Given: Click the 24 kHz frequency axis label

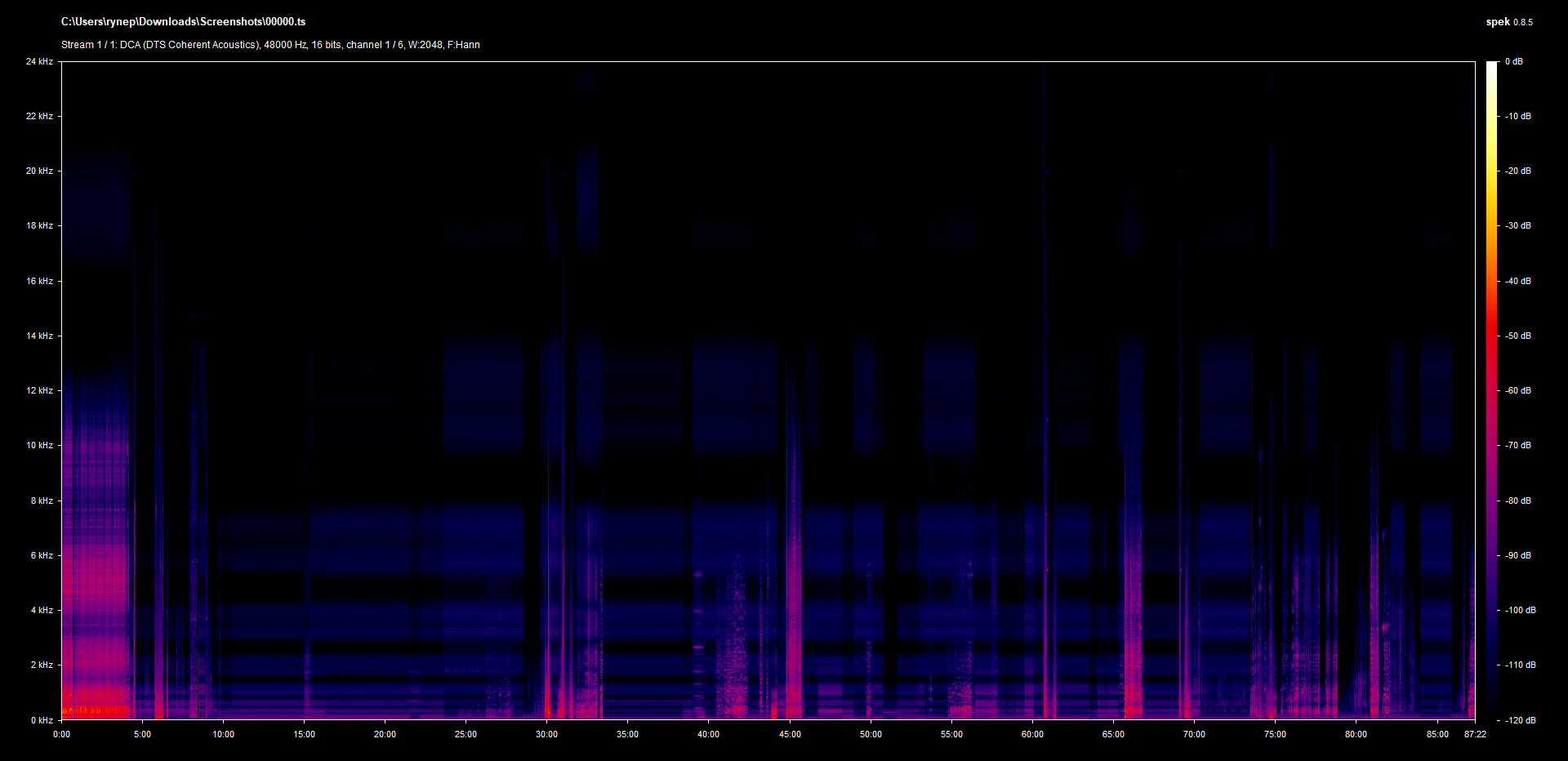Looking at the screenshot, I should (39, 62).
